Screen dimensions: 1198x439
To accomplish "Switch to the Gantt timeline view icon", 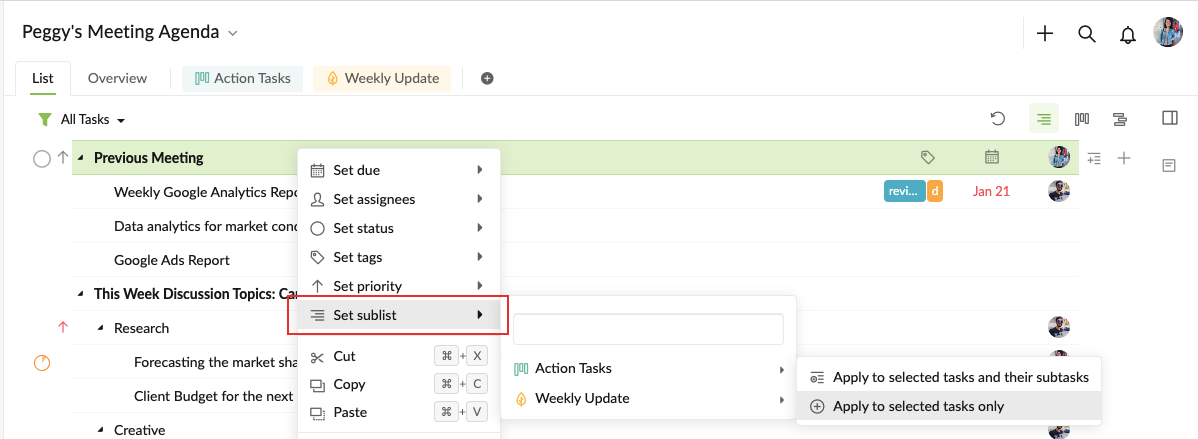I will [x=1120, y=118].
